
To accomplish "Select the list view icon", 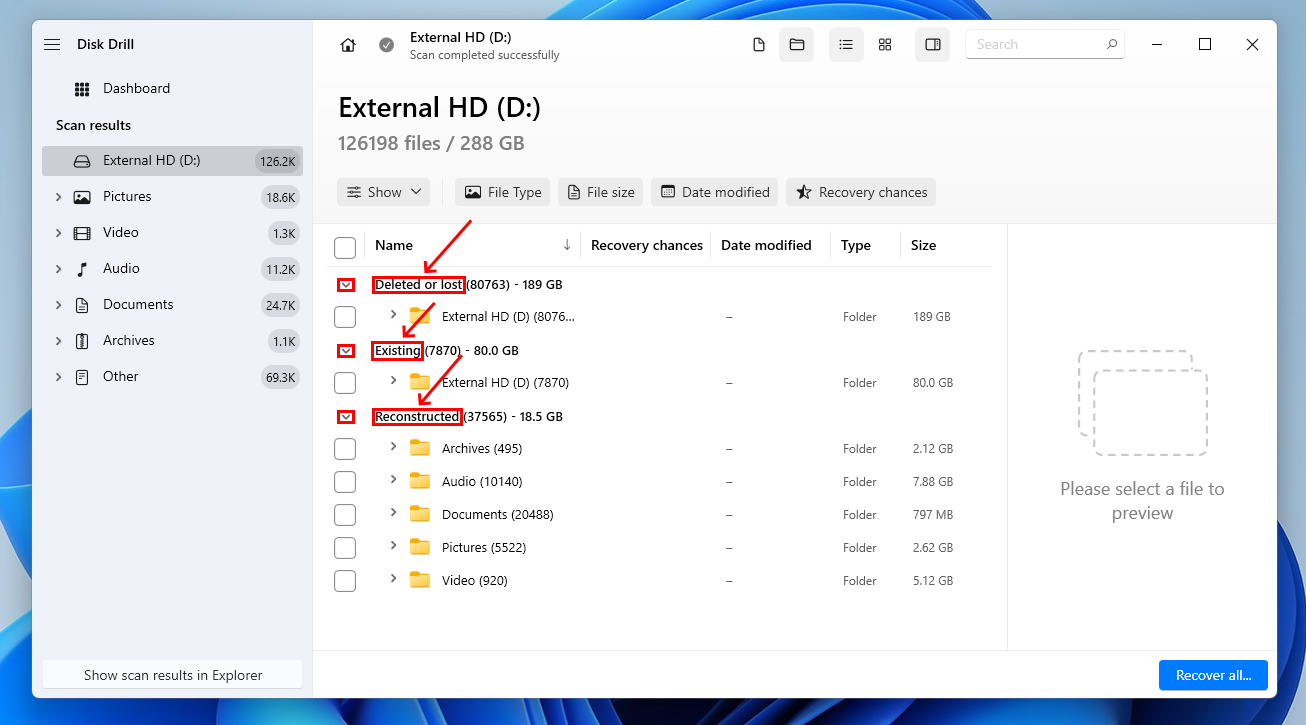I will [846, 45].
